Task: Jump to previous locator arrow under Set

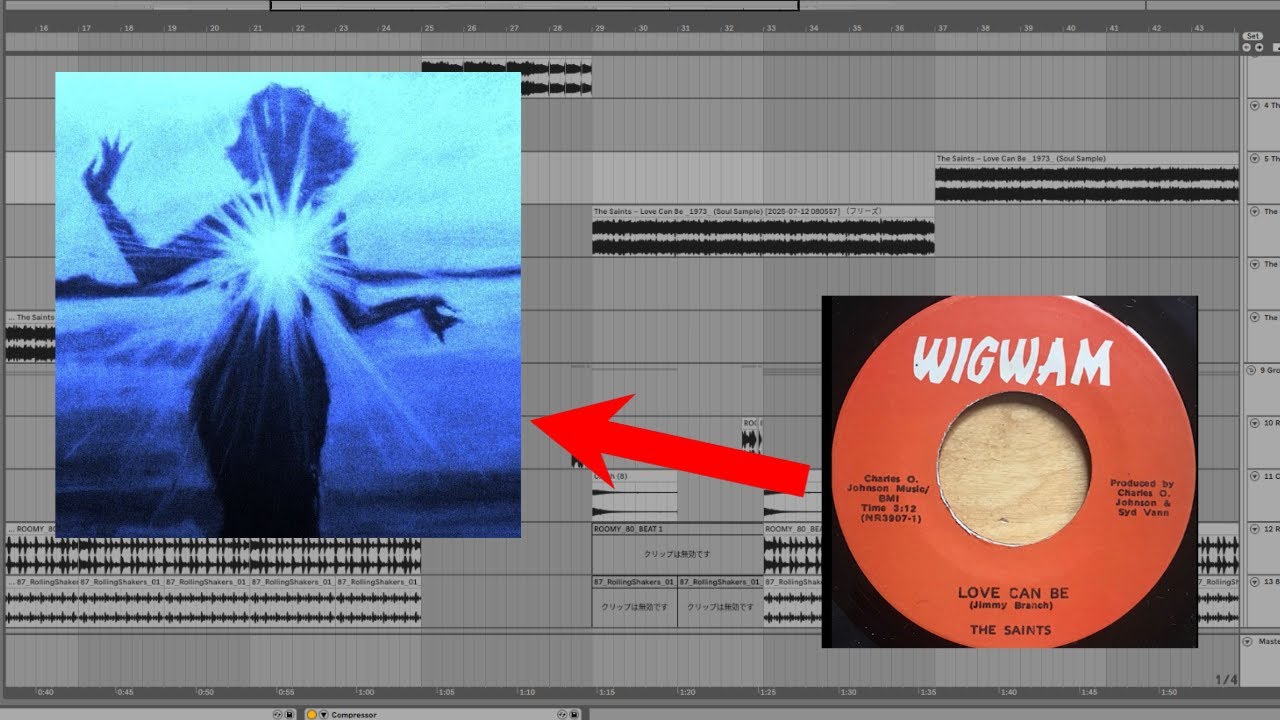Action: pos(1248,47)
